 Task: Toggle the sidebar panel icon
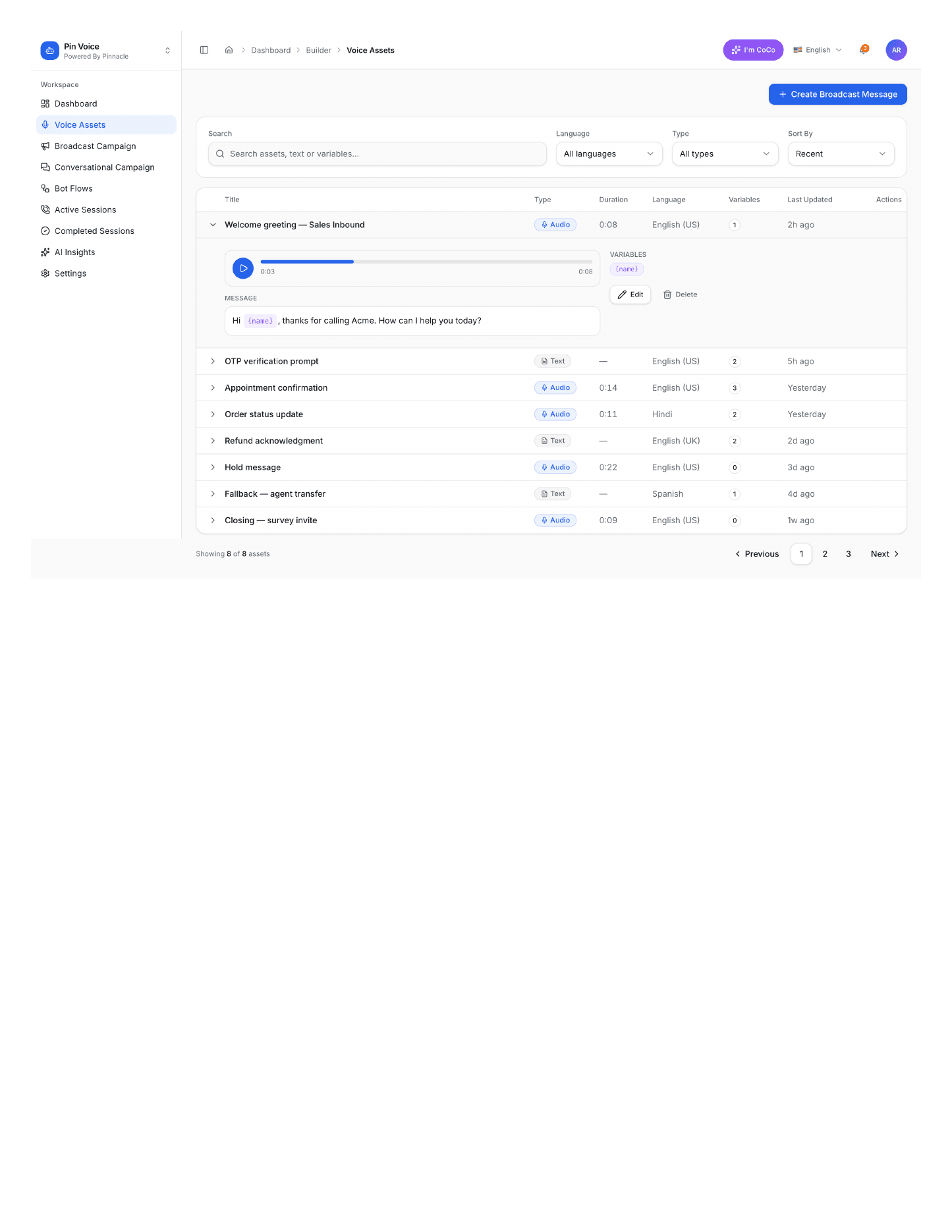pos(204,50)
